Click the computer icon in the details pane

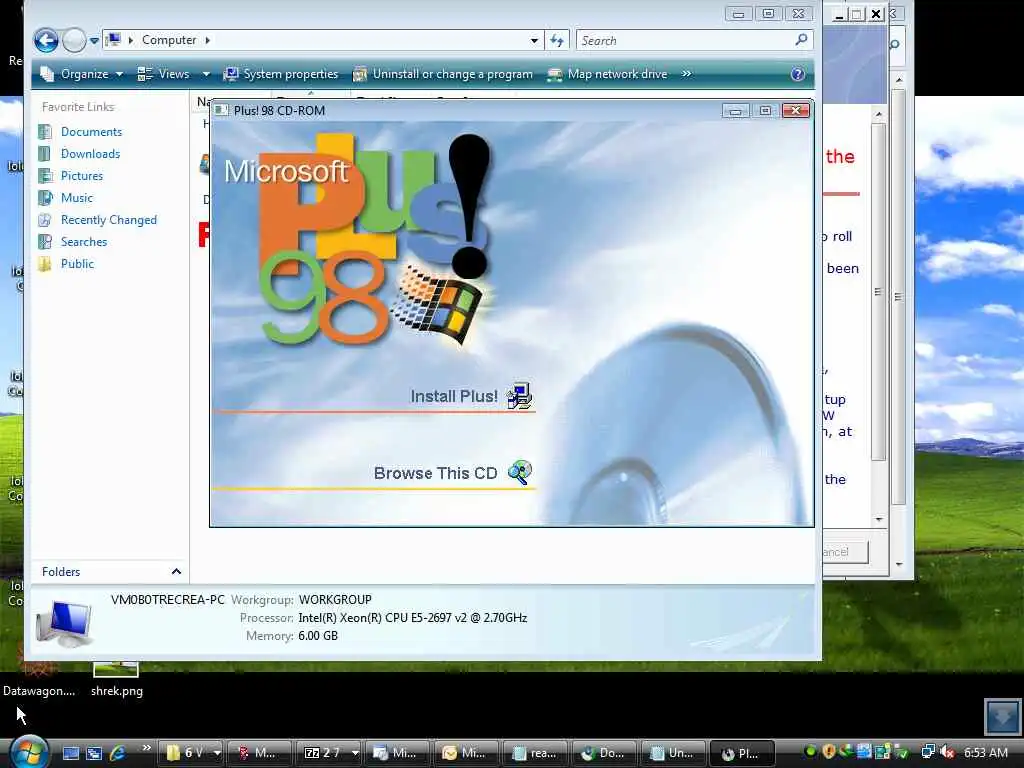point(64,624)
